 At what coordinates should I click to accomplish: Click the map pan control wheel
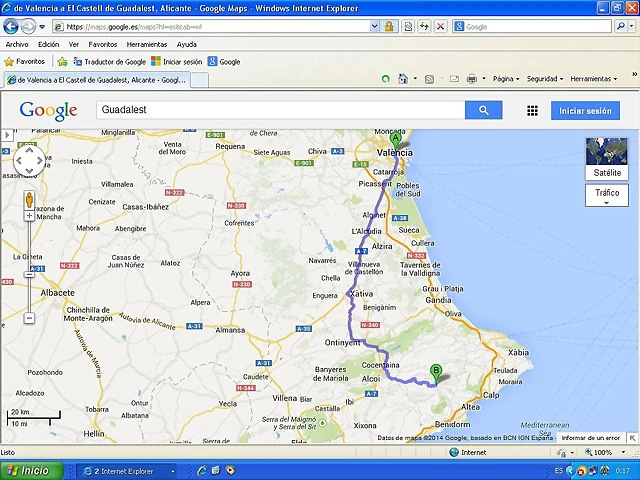tap(29, 161)
